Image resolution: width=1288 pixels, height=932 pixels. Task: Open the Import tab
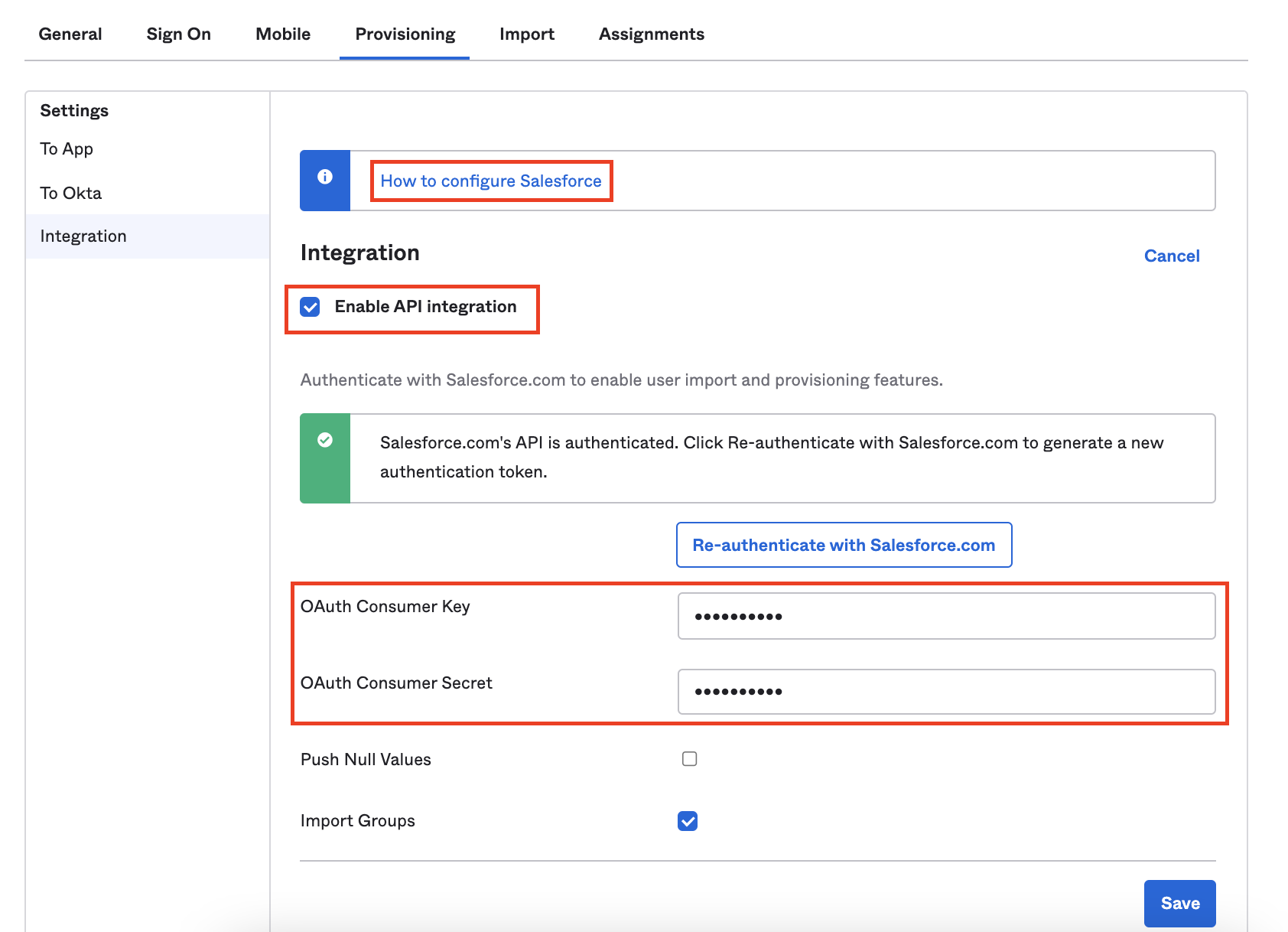[x=526, y=34]
